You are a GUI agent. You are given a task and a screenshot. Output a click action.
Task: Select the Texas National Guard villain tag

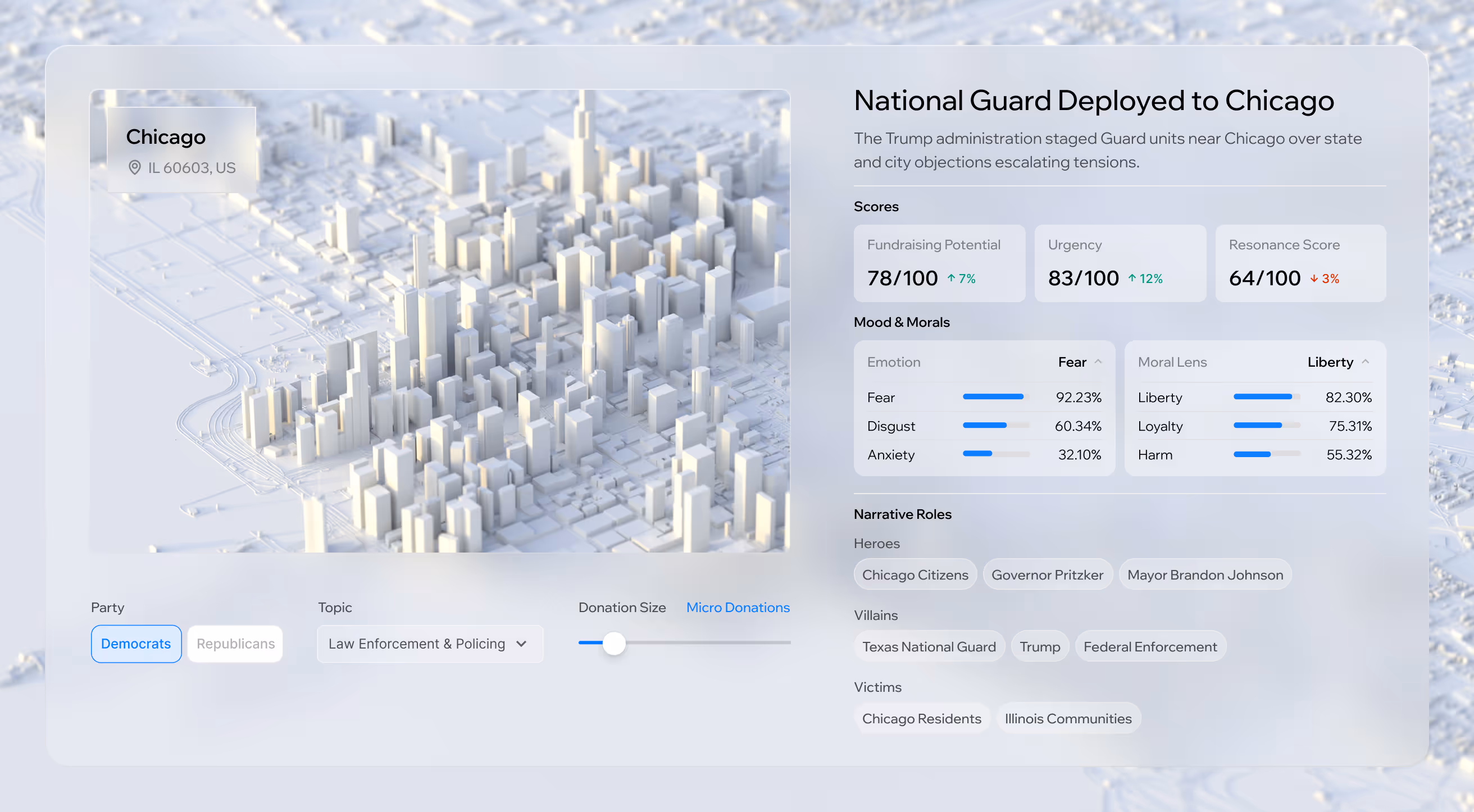pos(929,647)
